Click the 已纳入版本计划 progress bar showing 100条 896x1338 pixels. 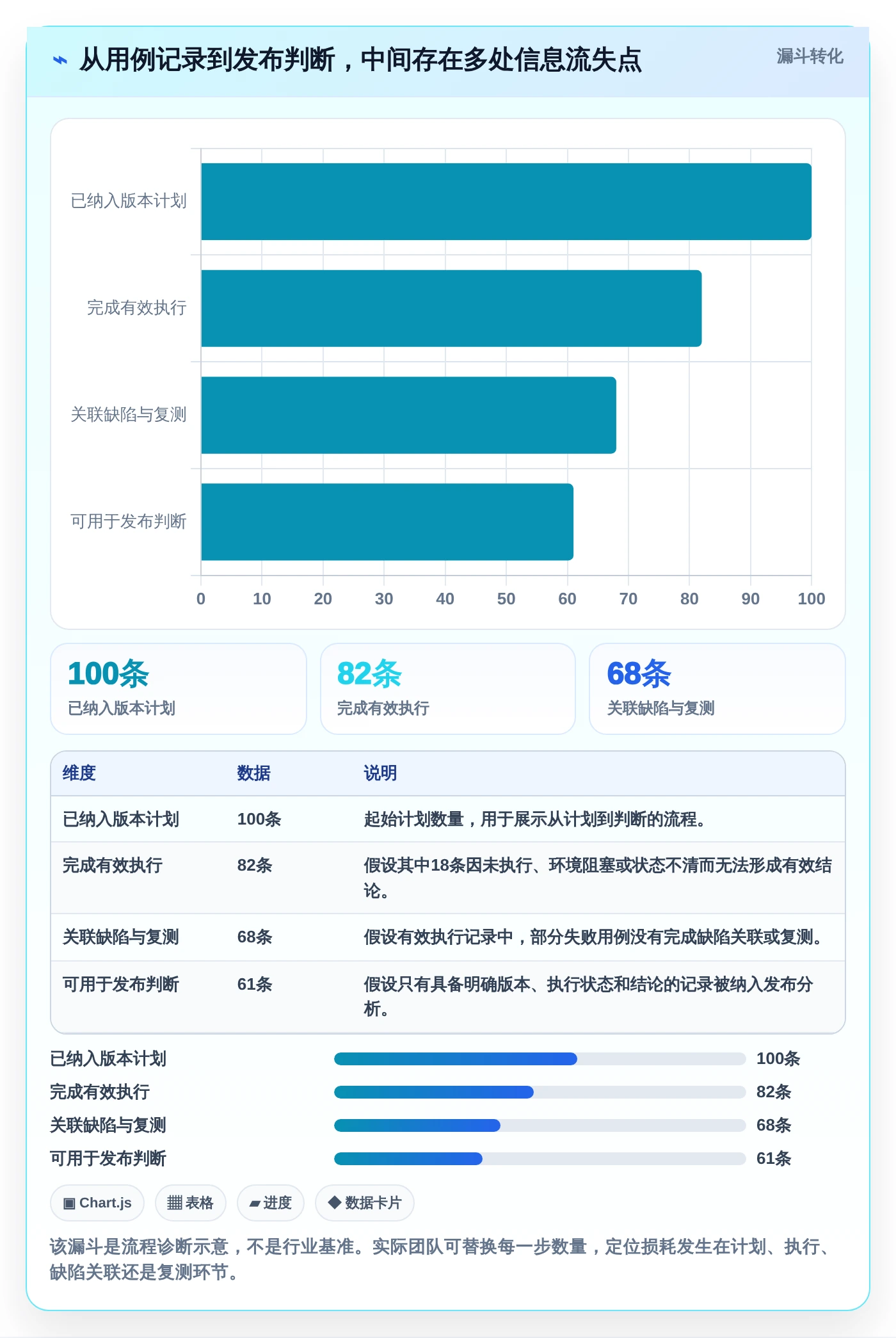[x=540, y=1059]
